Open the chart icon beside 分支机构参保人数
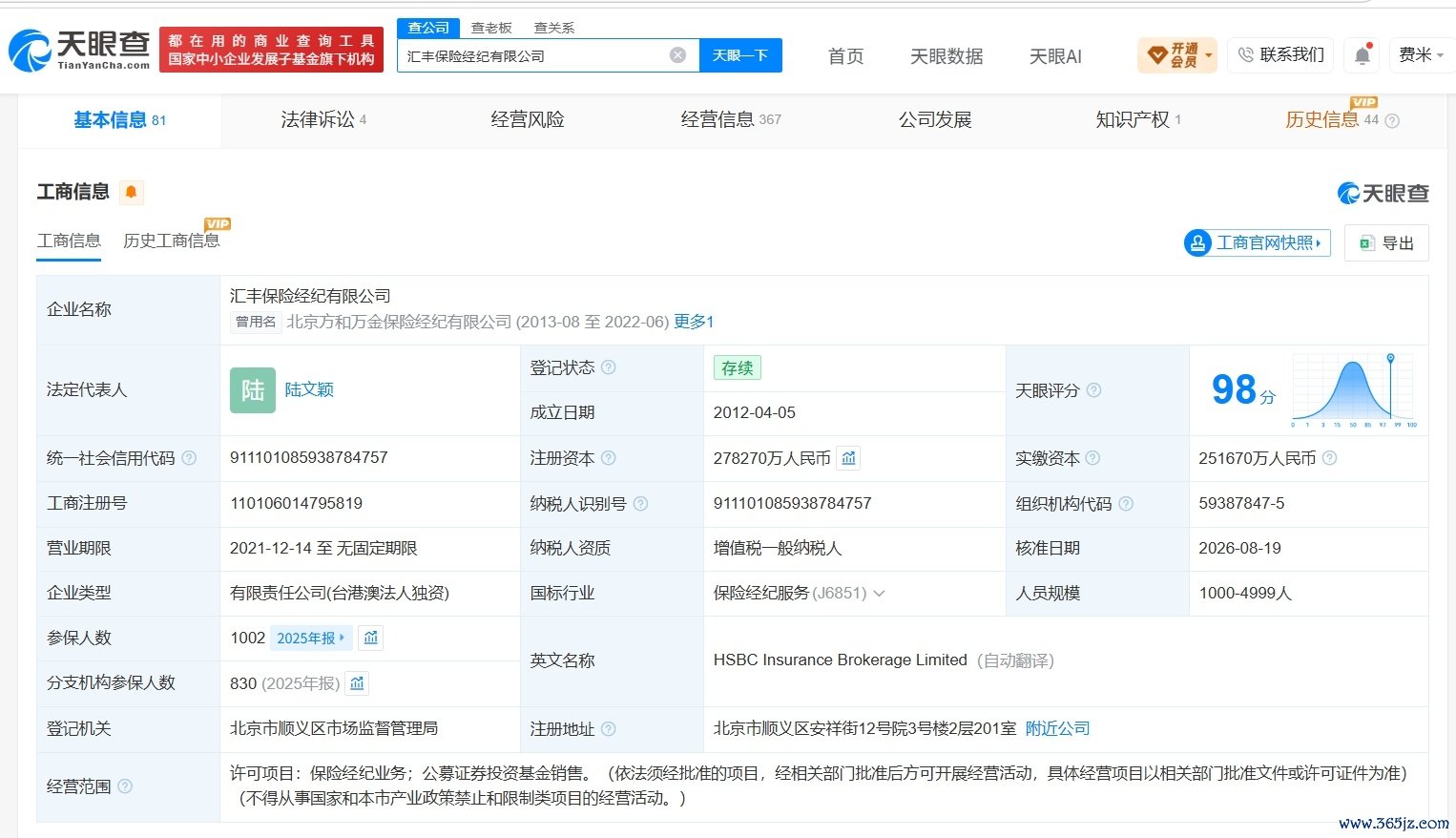This screenshot has height=838, width=1456. [357, 683]
